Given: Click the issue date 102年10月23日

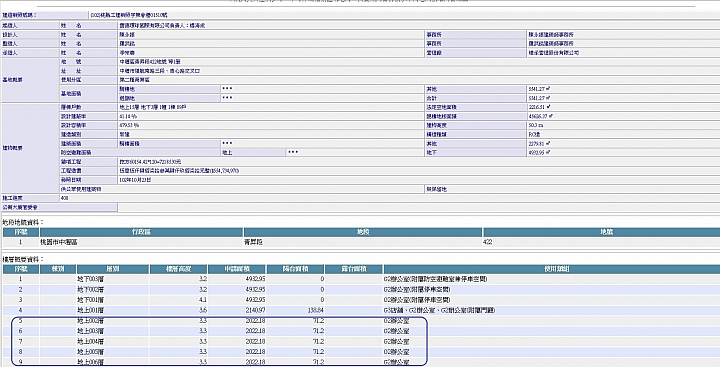Looking at the screenshot, I should click(x=135, y=180).
